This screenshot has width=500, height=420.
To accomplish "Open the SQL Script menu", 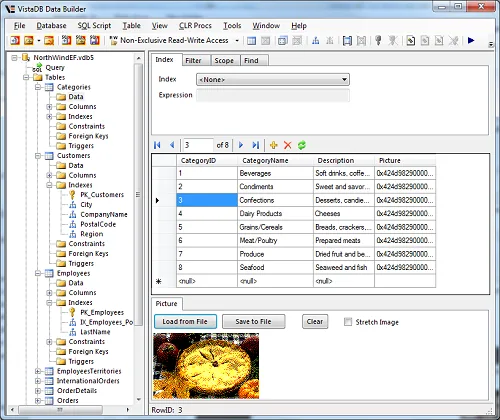I will coord(94,26).
